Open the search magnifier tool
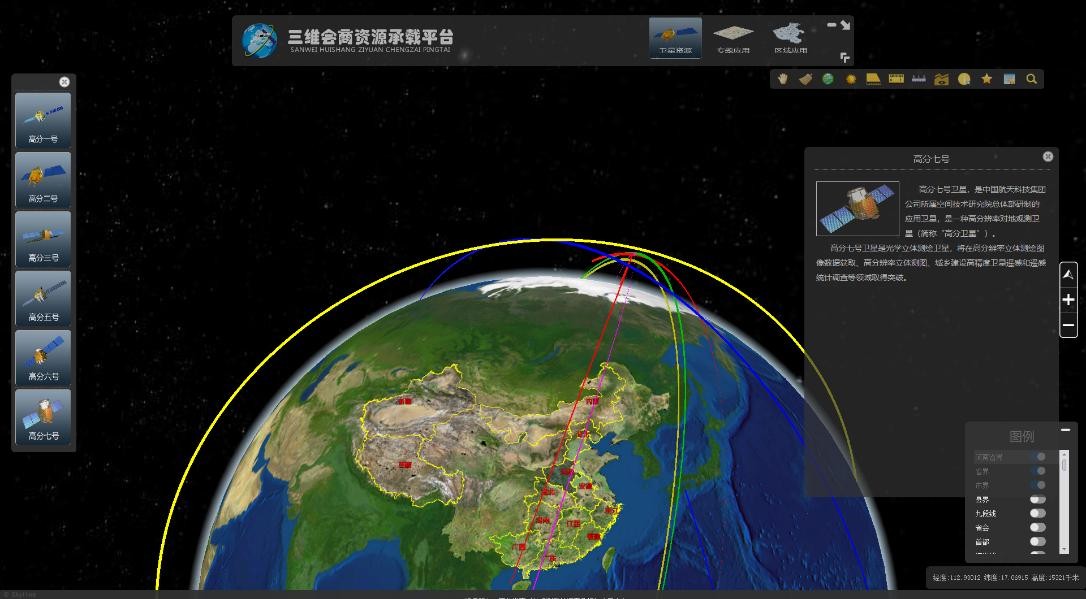This screenshot has height=599, width=1086. coord(1031,79)
